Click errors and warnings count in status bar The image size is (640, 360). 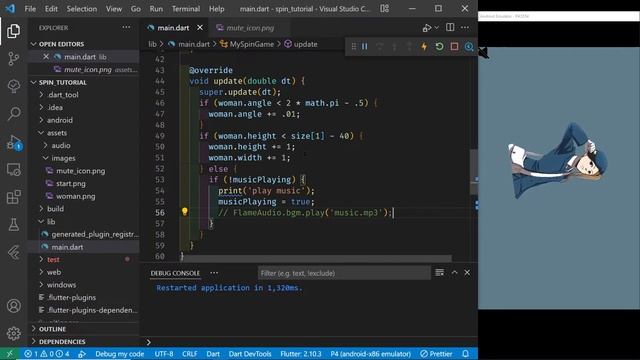(x=47, y=353)
